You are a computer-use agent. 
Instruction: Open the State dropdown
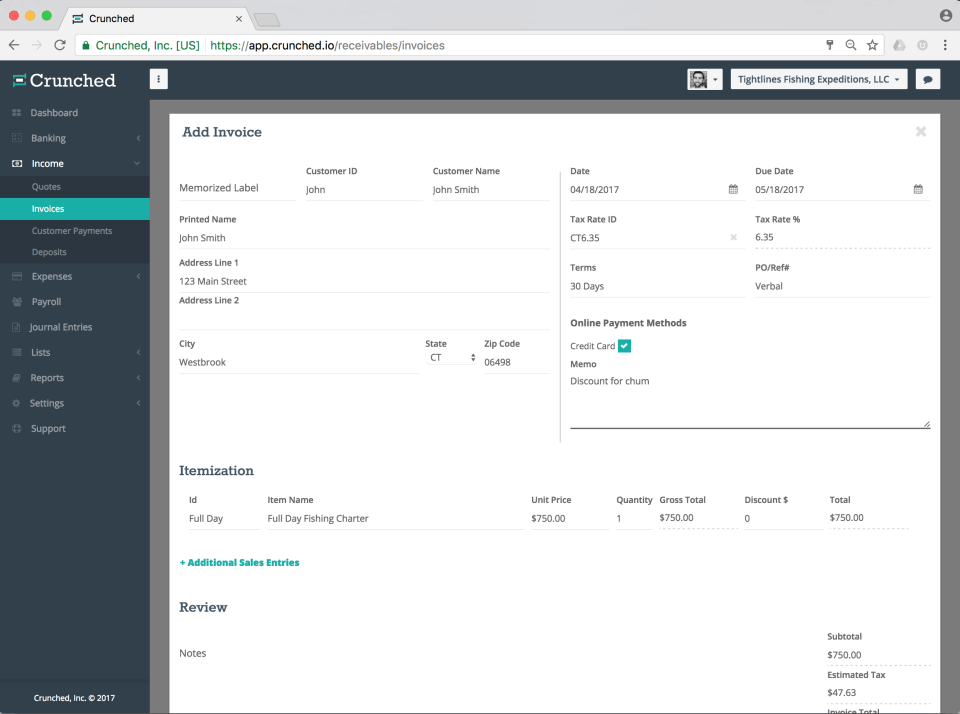point(451,358)
